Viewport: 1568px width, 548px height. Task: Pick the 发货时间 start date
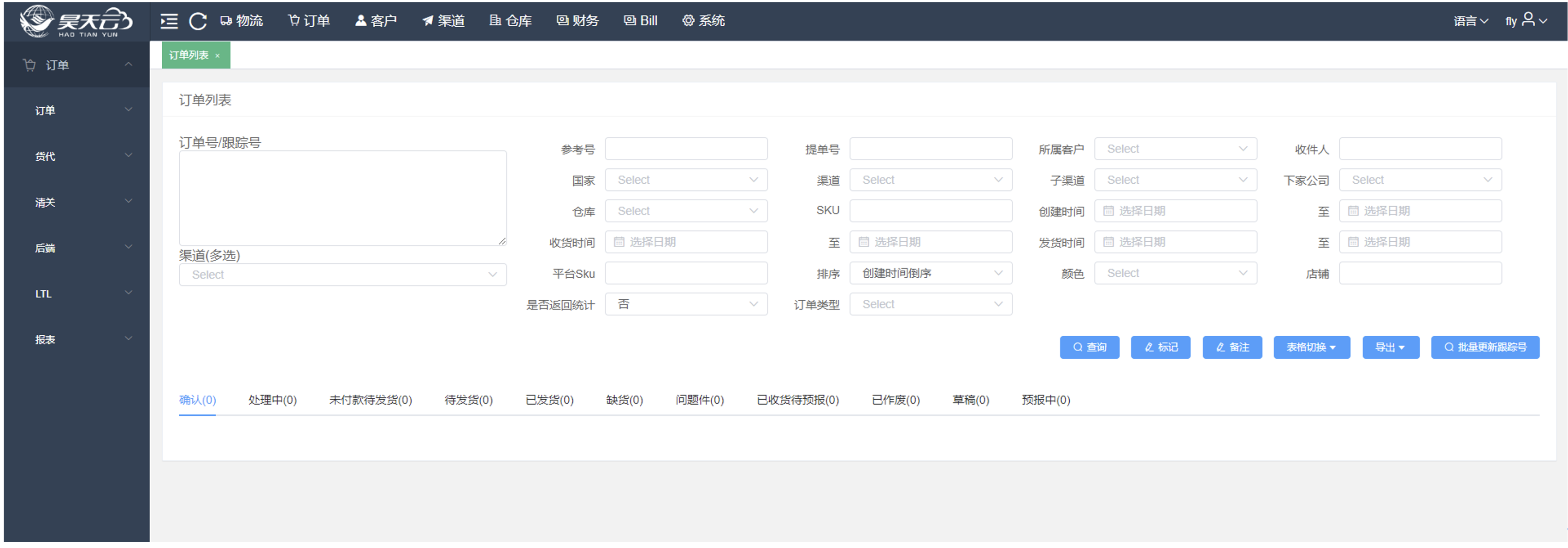point(1175,242)
